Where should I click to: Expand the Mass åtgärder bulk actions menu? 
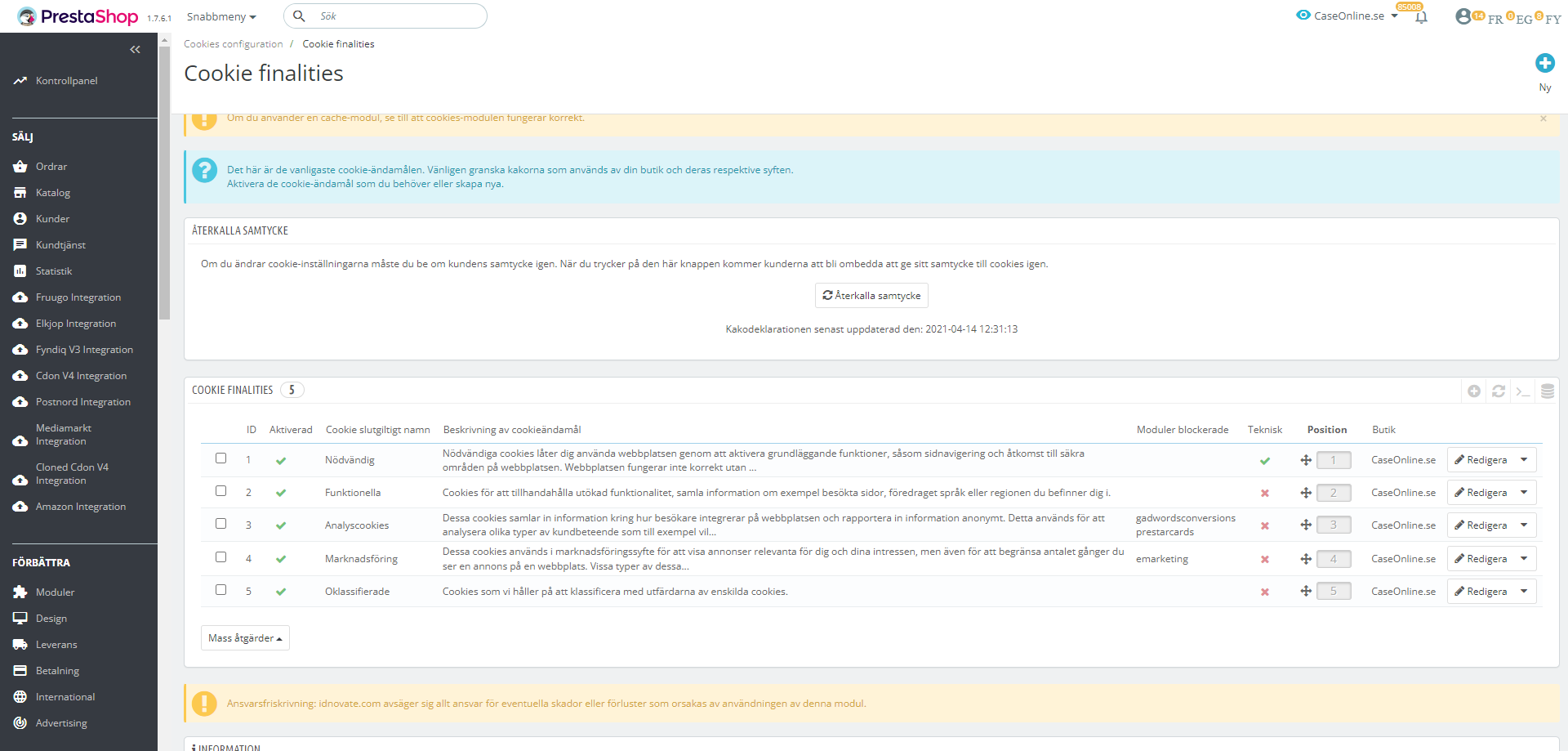coord(245,638)
